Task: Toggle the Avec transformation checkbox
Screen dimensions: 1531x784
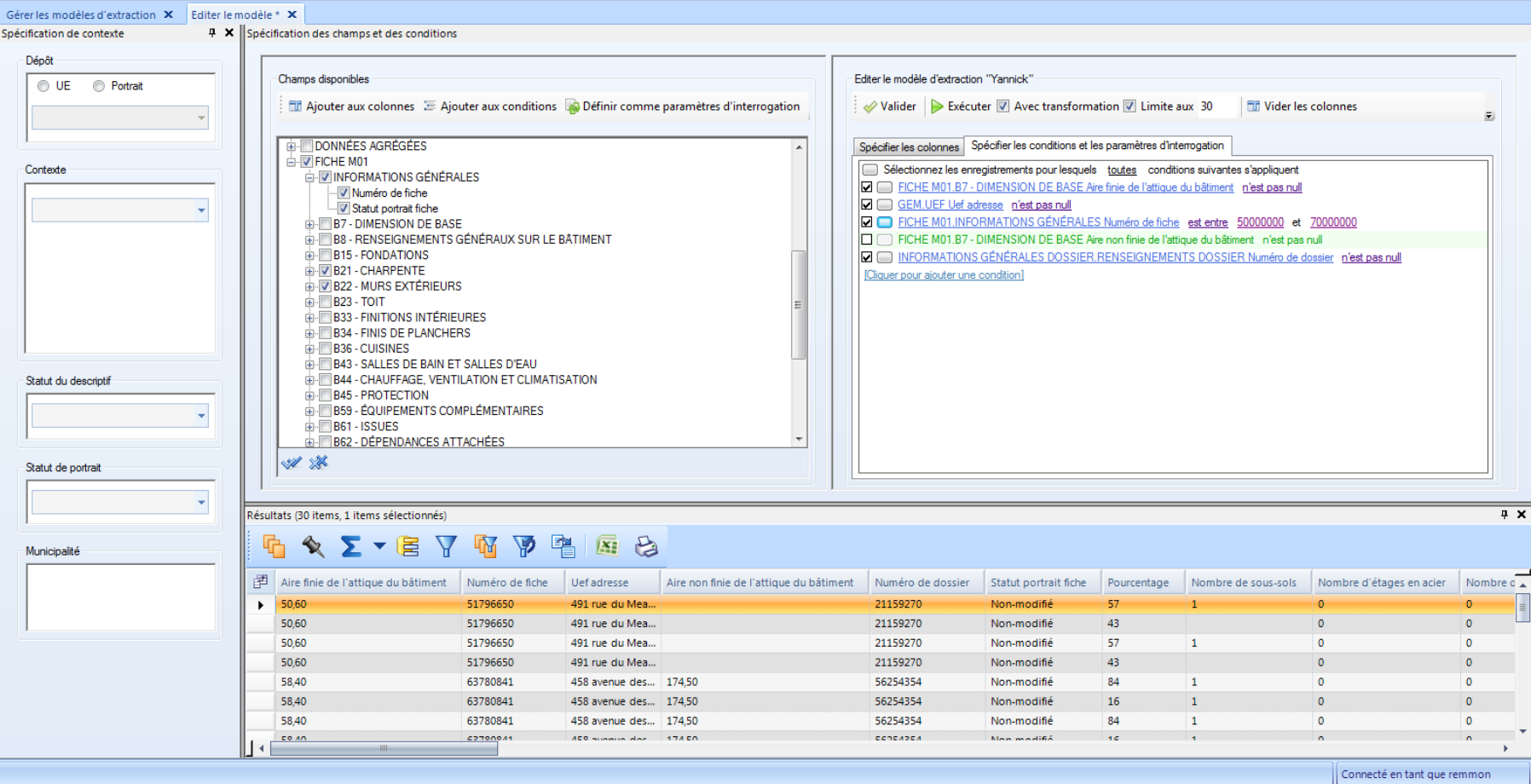Action: (1003, 107)
